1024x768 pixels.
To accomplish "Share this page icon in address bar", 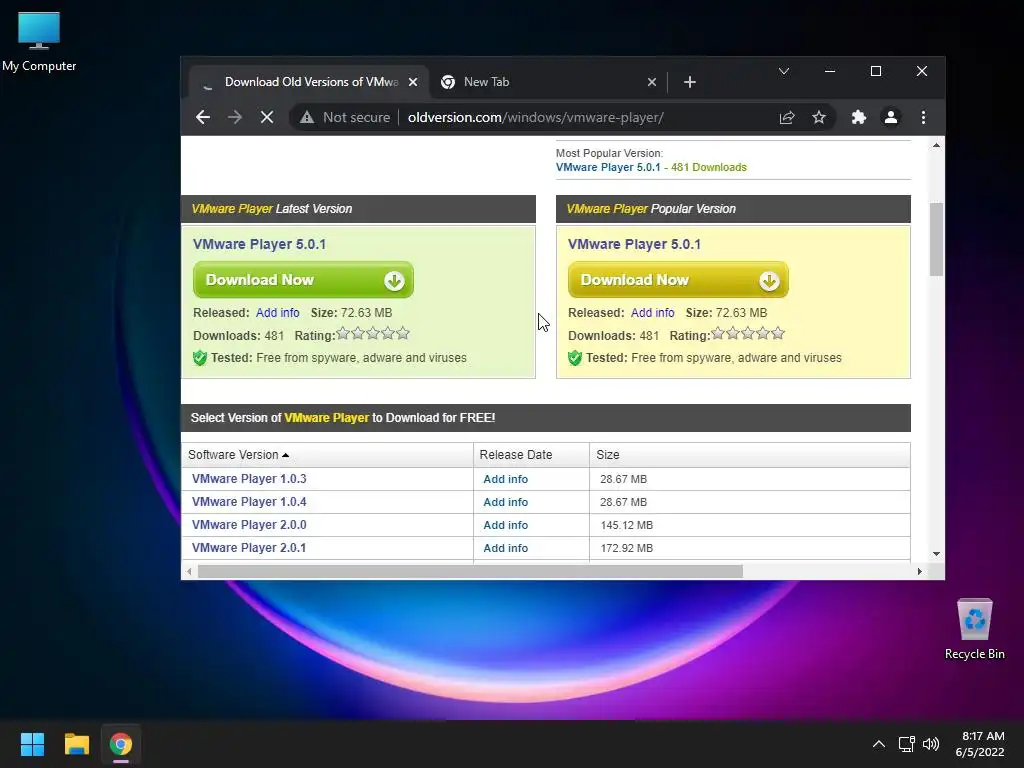I will (x=787, y=118).
